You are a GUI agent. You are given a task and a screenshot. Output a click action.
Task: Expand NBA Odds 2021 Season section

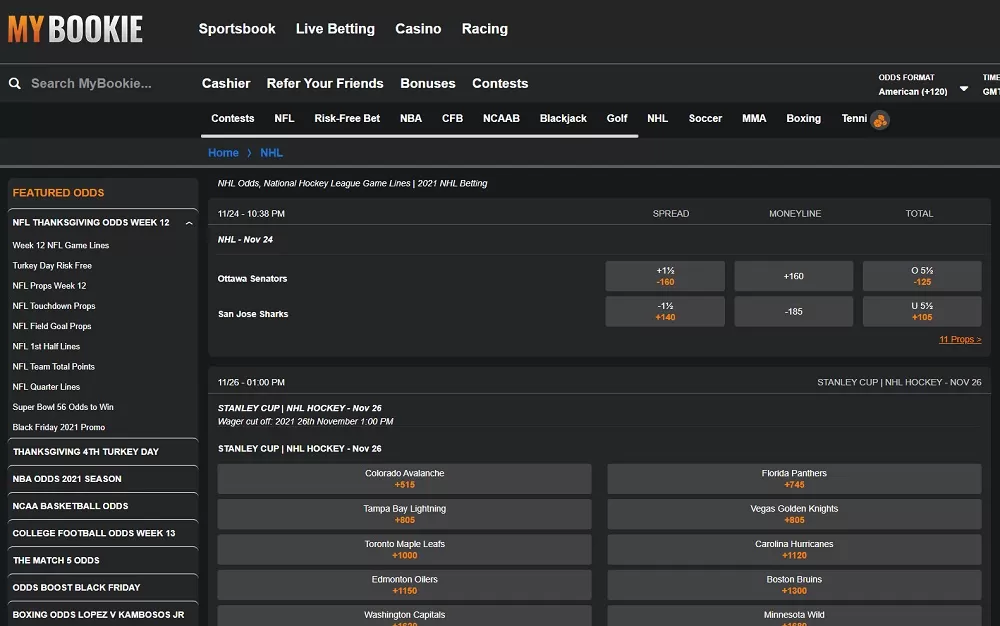point(103,479)
